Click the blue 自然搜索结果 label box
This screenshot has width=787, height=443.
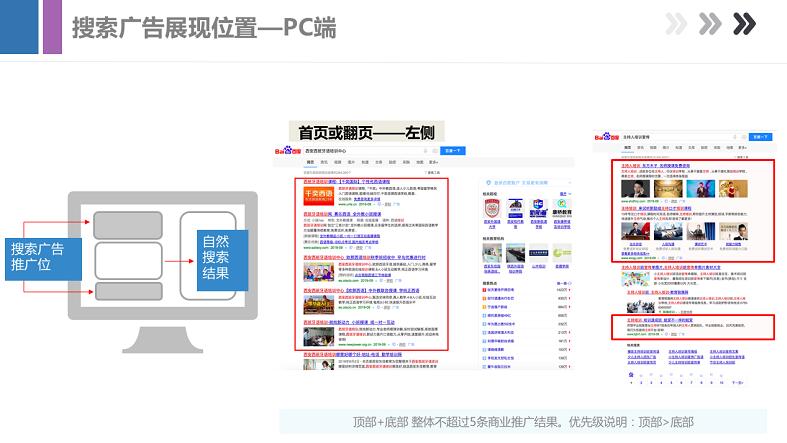(x=214, y=256)
